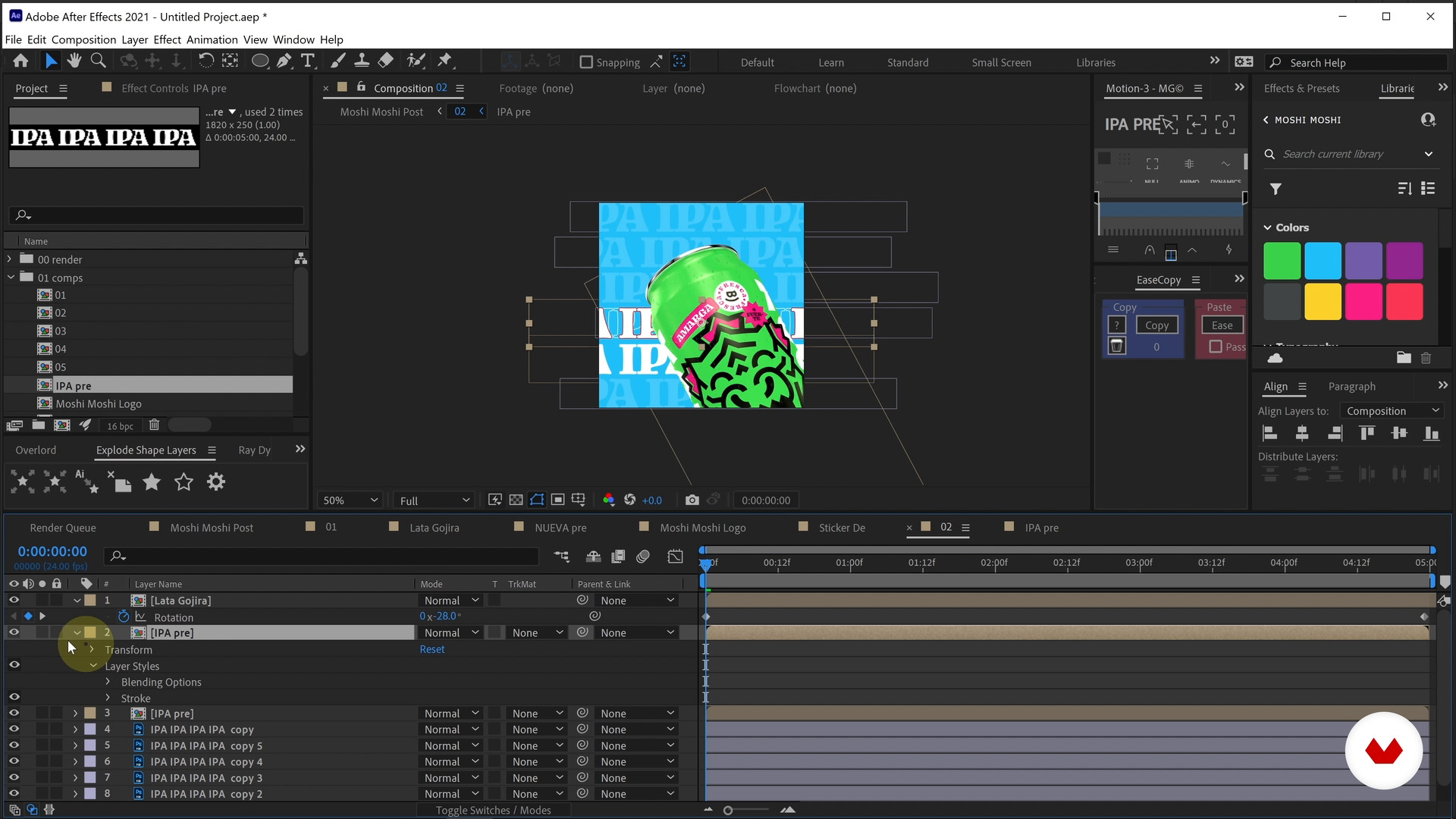Hide layer 4 IPA IPA IPA IPA copy
The width and height of the screenshot is (1456, 819).
(x=14, y=730)
